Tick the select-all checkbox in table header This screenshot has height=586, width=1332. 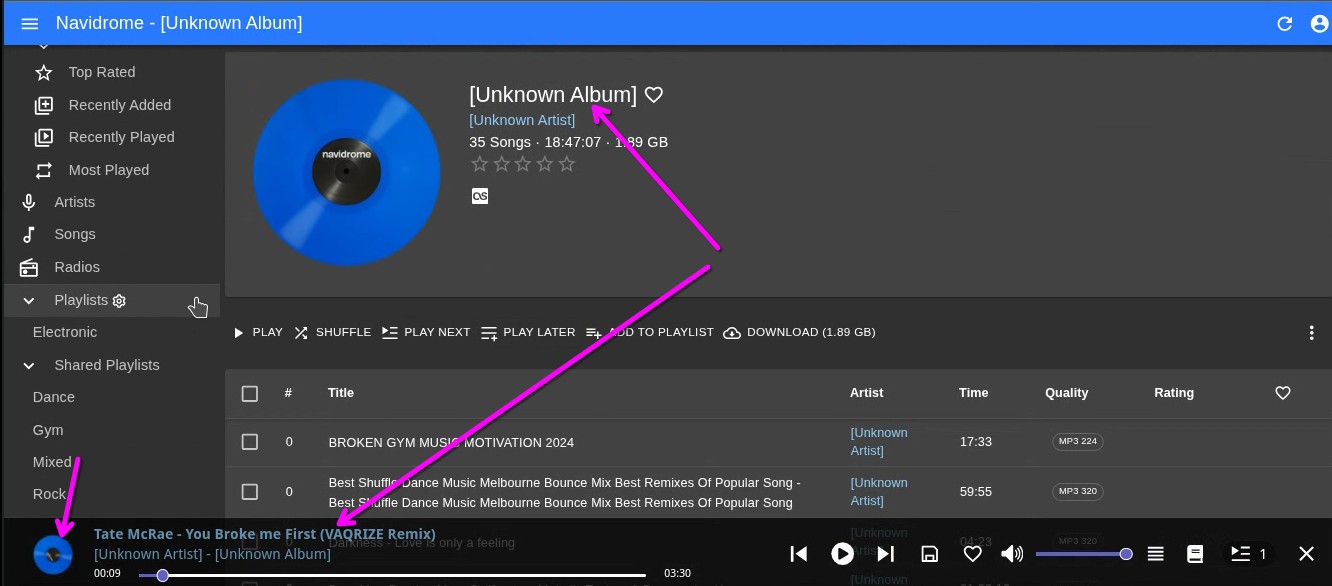(250, 393)
